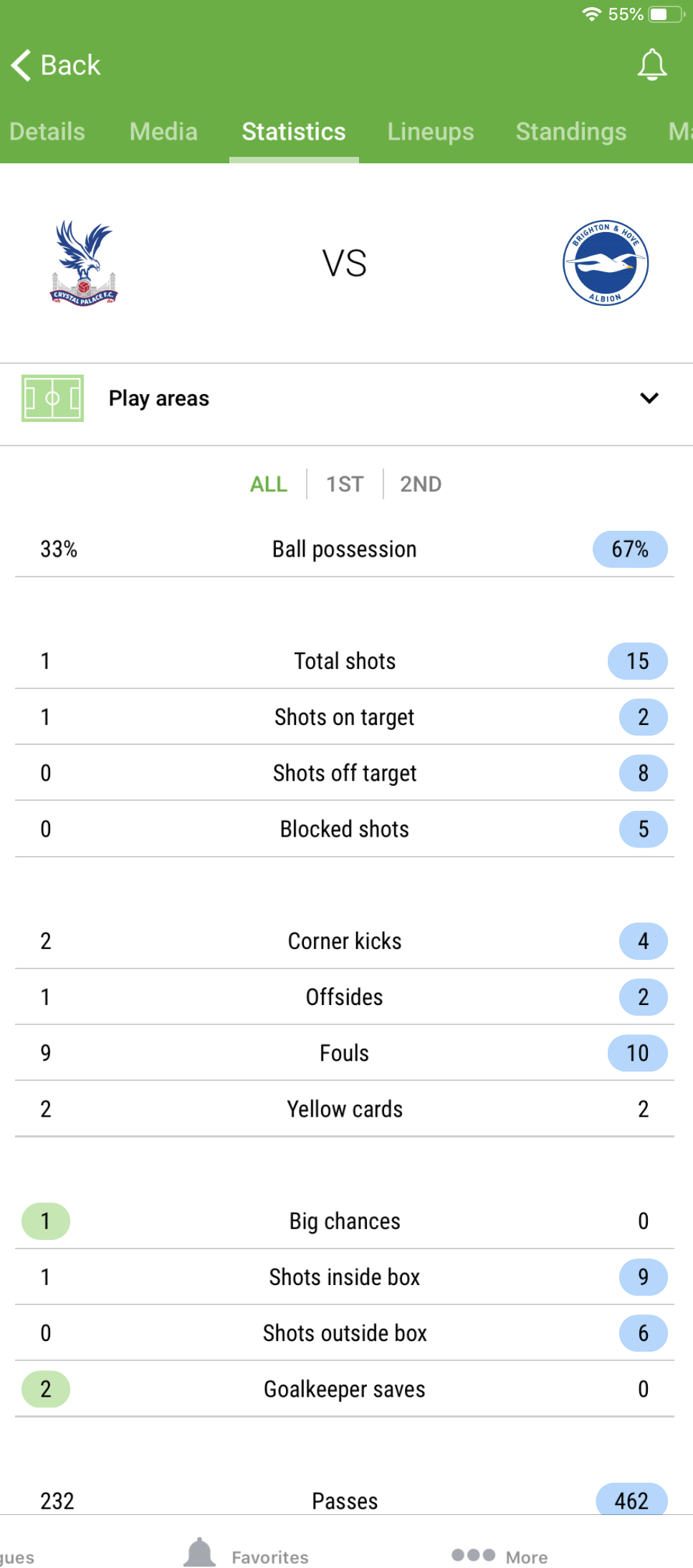Open Favorites bell in bottom bar
This screenshot has height=1568, width=693.
tap(200, 1552)
